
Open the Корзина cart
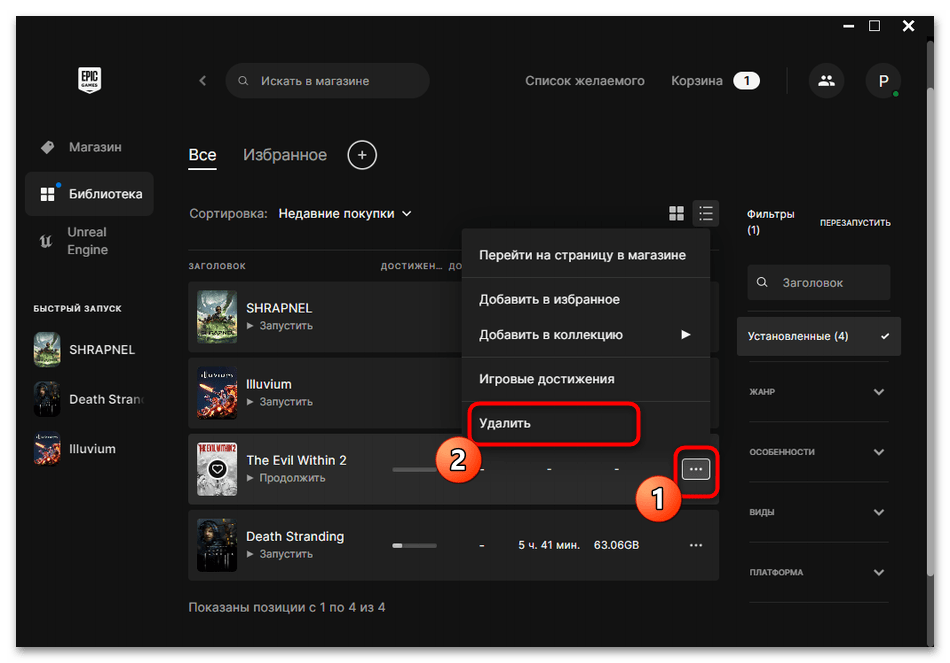tap(715, 81)
